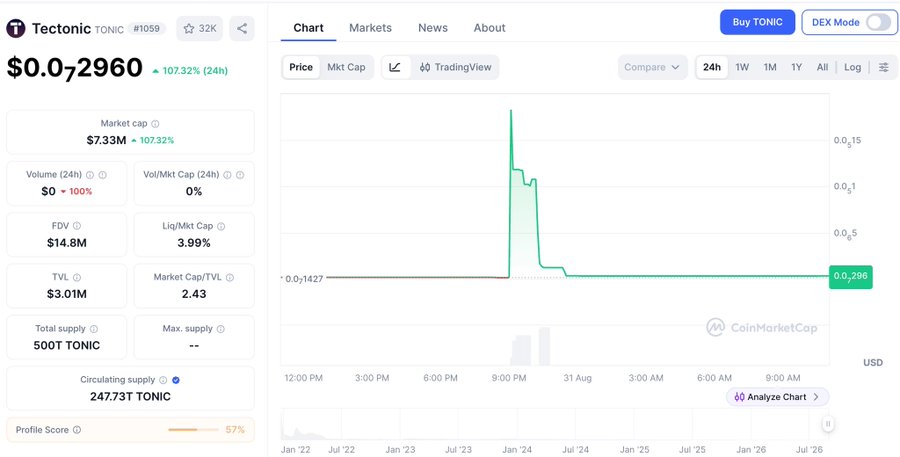Click the volume bars below the chart
900x457 pixels.
pos(532,347)
